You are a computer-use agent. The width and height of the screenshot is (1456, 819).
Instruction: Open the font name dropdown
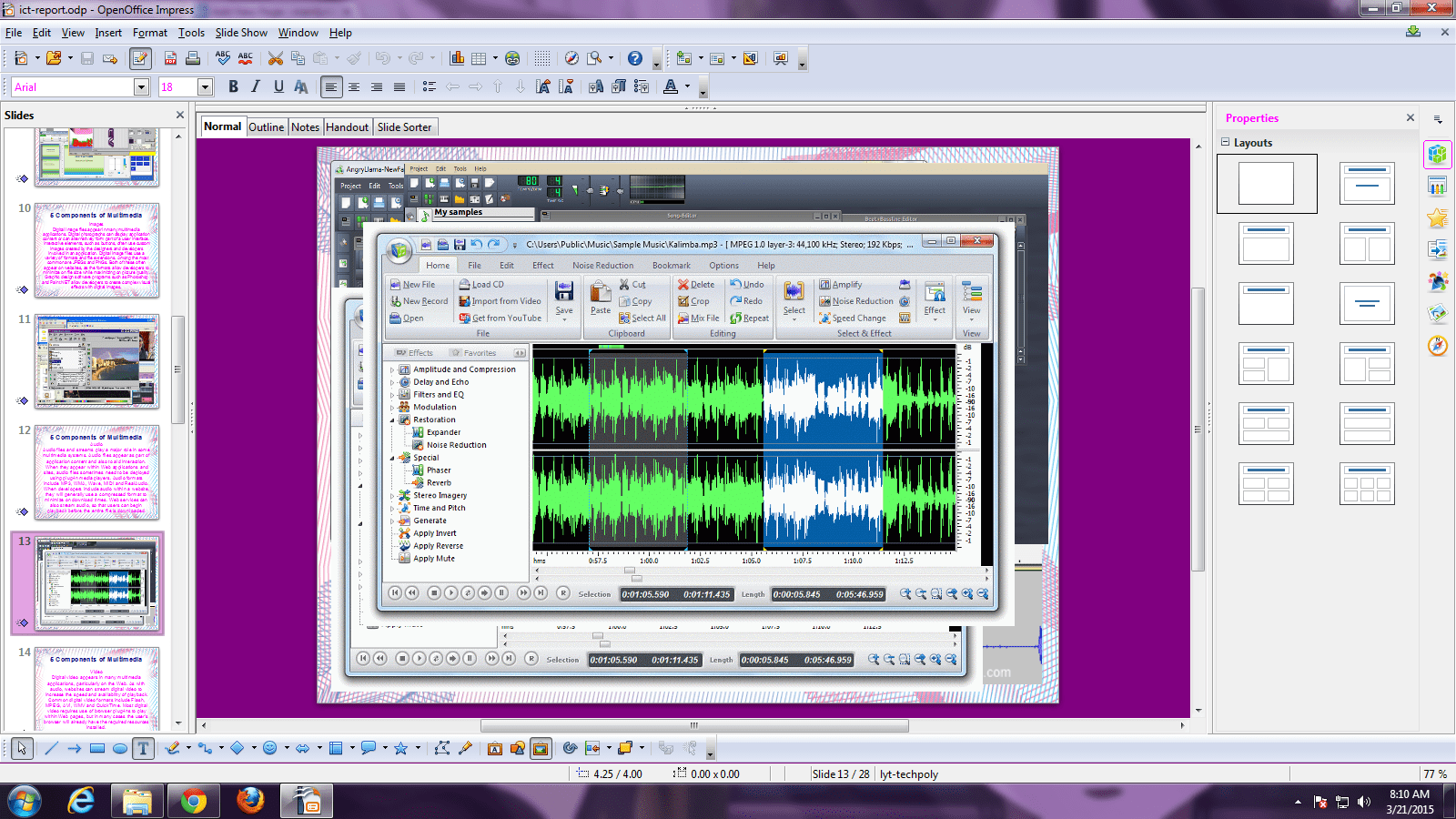(x=141, y=86)
